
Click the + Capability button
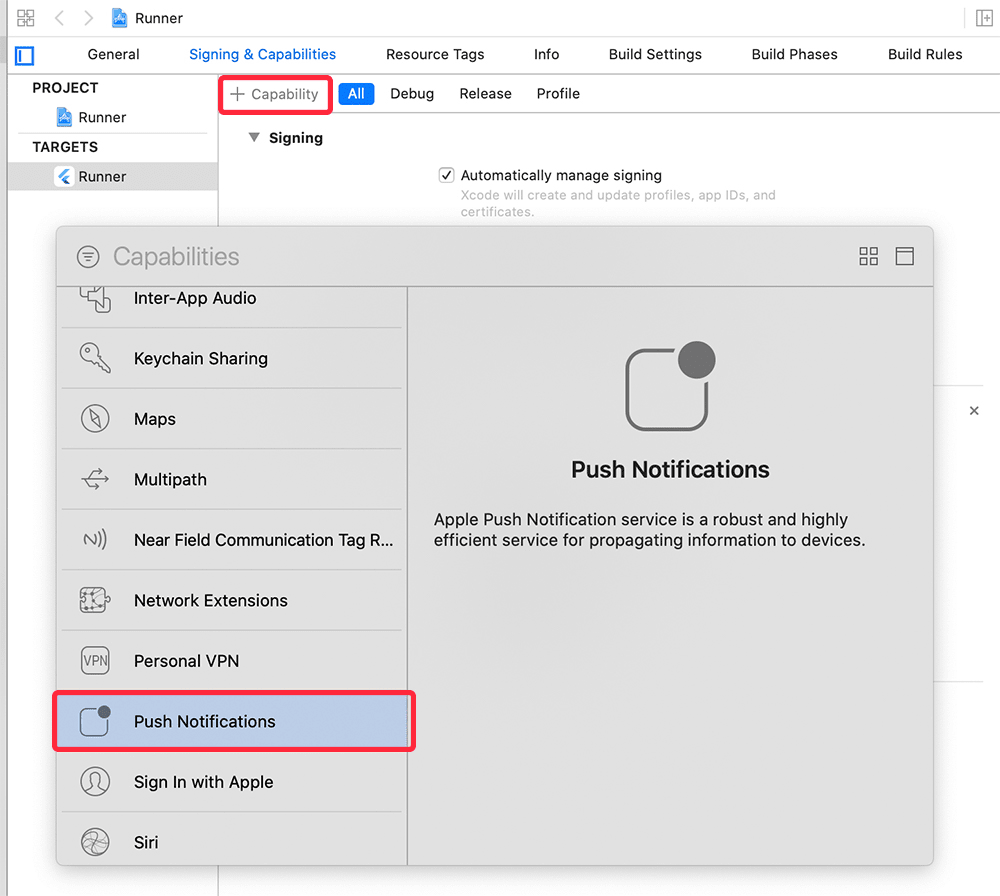275,94
